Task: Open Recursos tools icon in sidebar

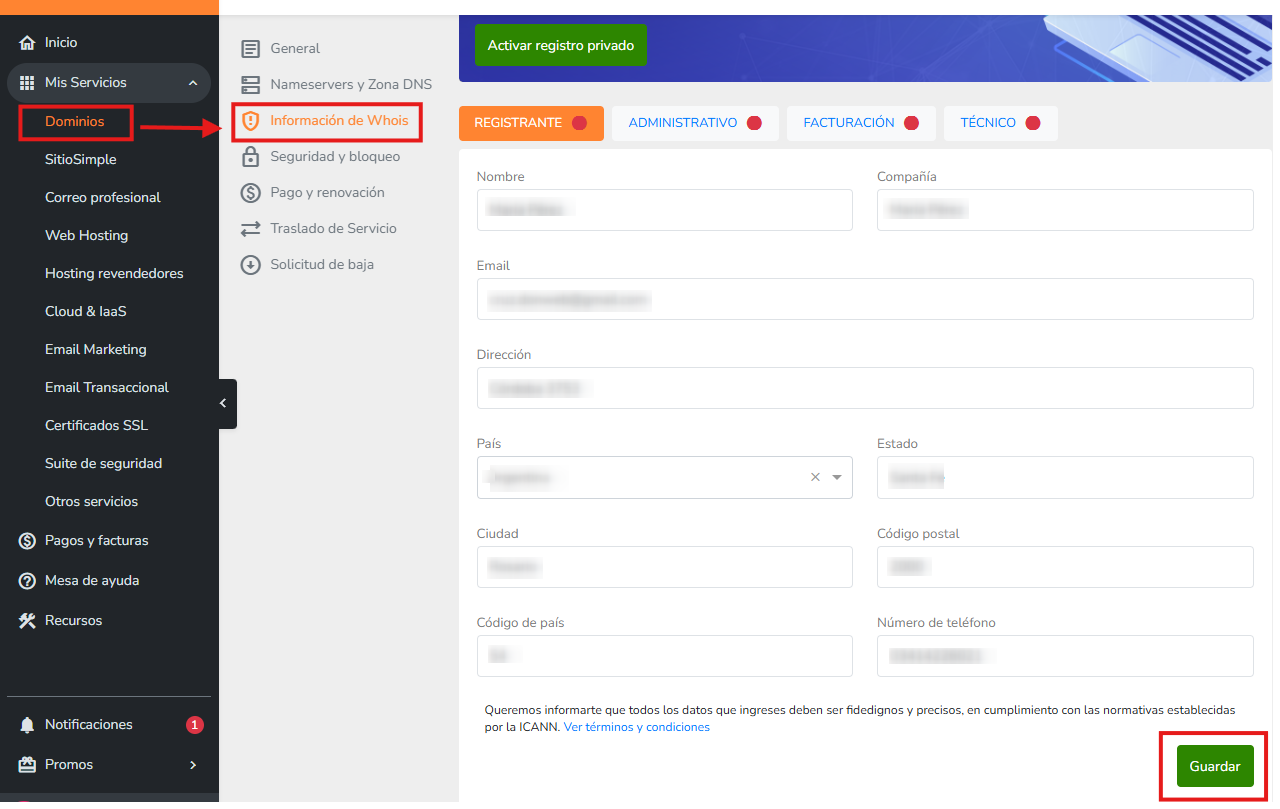Action: 27,620
